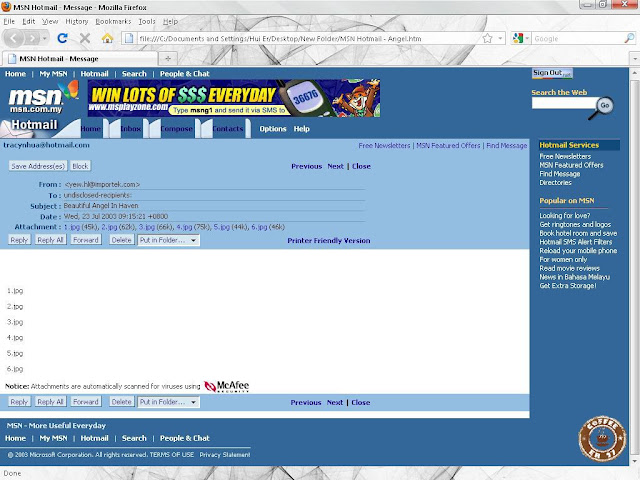Open the File menu
This screenshot has width=640, height=480.
[9, 21]
